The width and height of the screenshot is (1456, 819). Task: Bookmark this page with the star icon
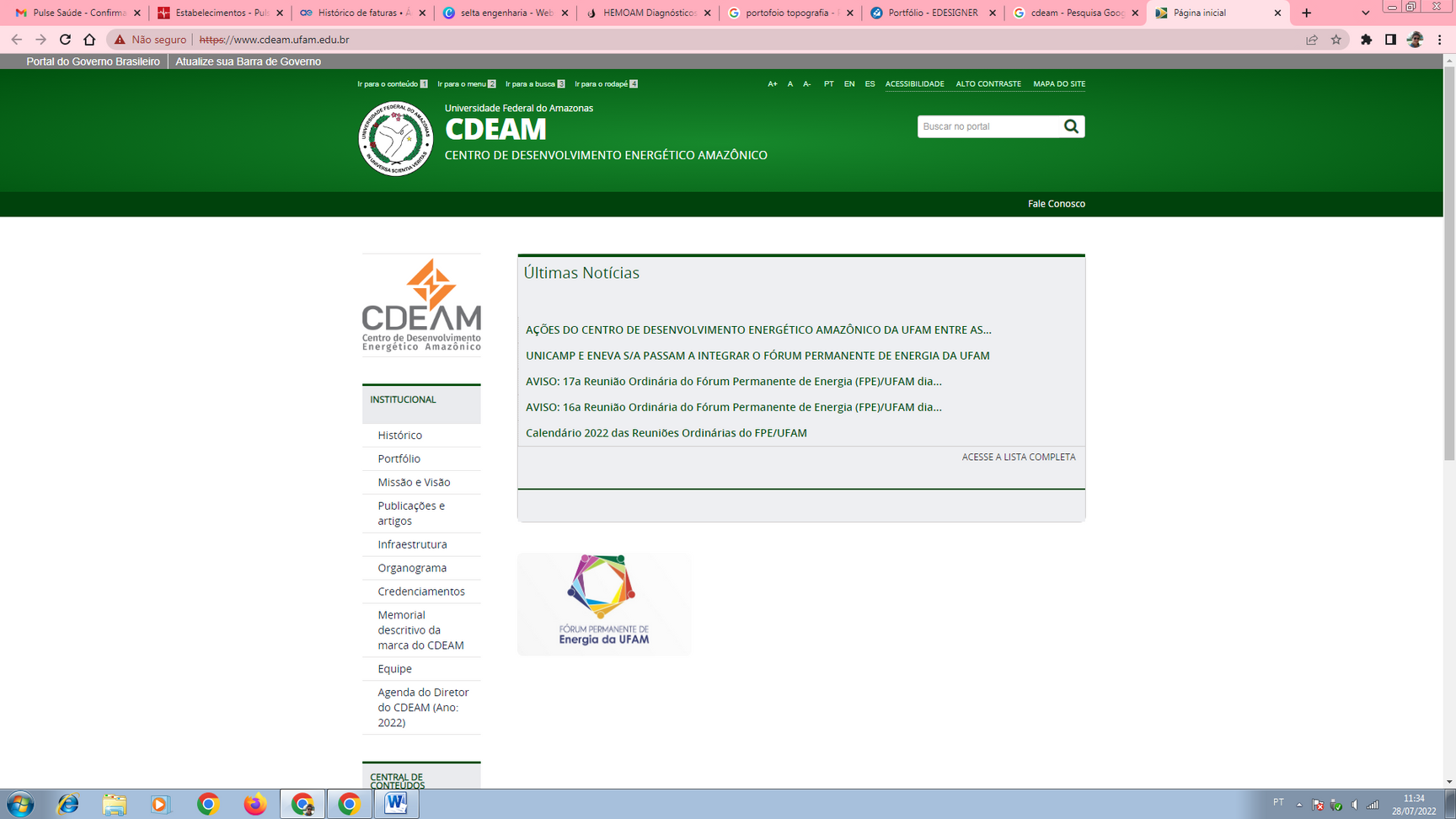pyautogui.click(x=1336, y=40)
